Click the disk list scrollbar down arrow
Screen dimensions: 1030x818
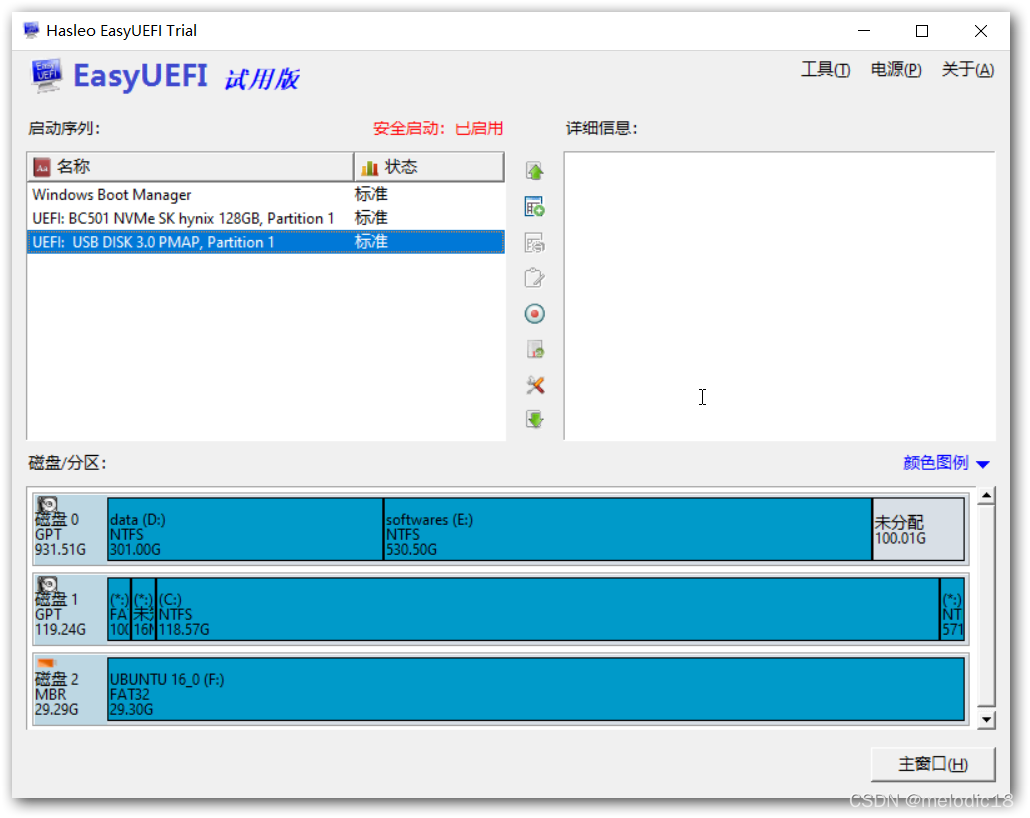click(986, 721)
